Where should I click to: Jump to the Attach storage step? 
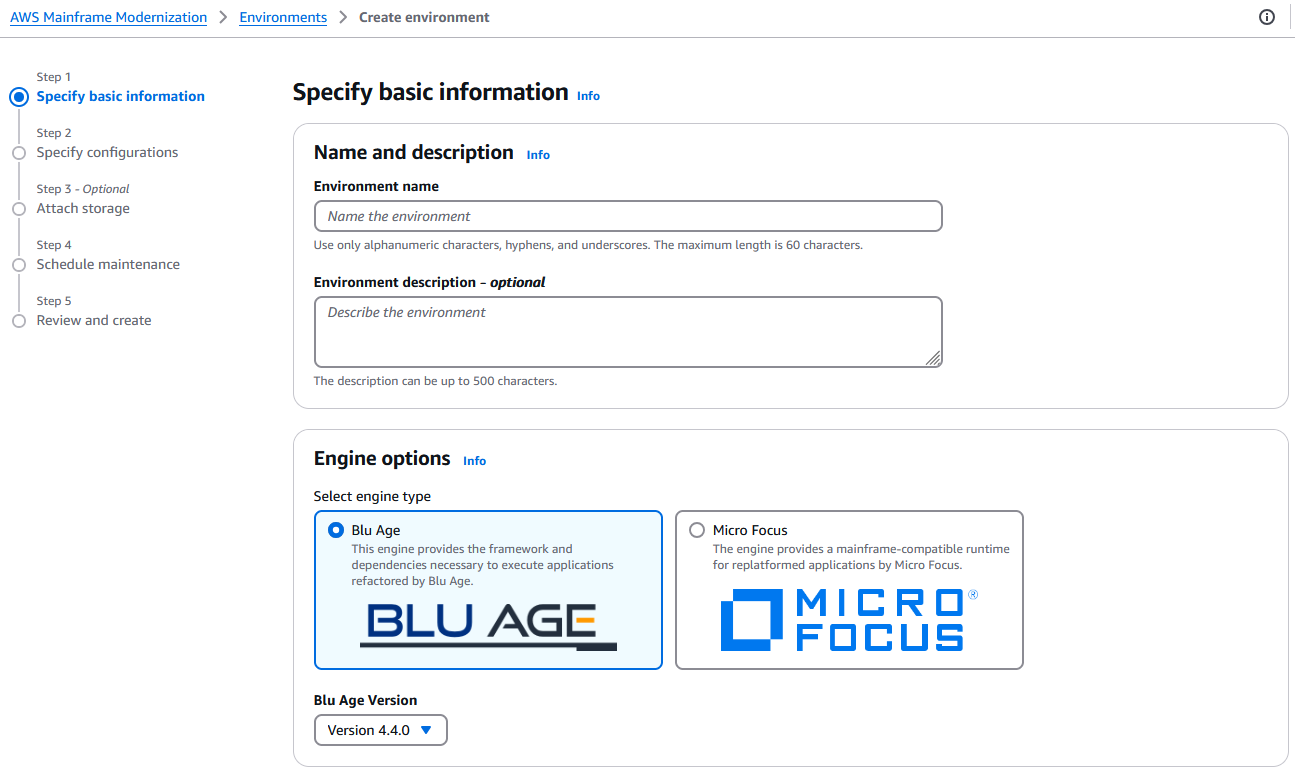click(83, 208)
